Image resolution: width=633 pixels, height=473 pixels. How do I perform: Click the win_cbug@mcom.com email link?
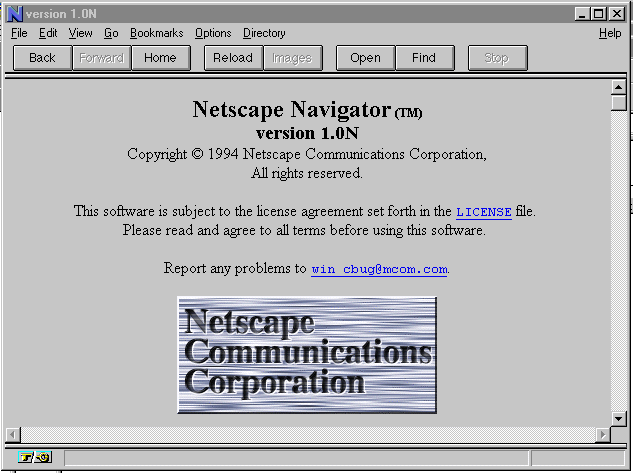point(379,269)
